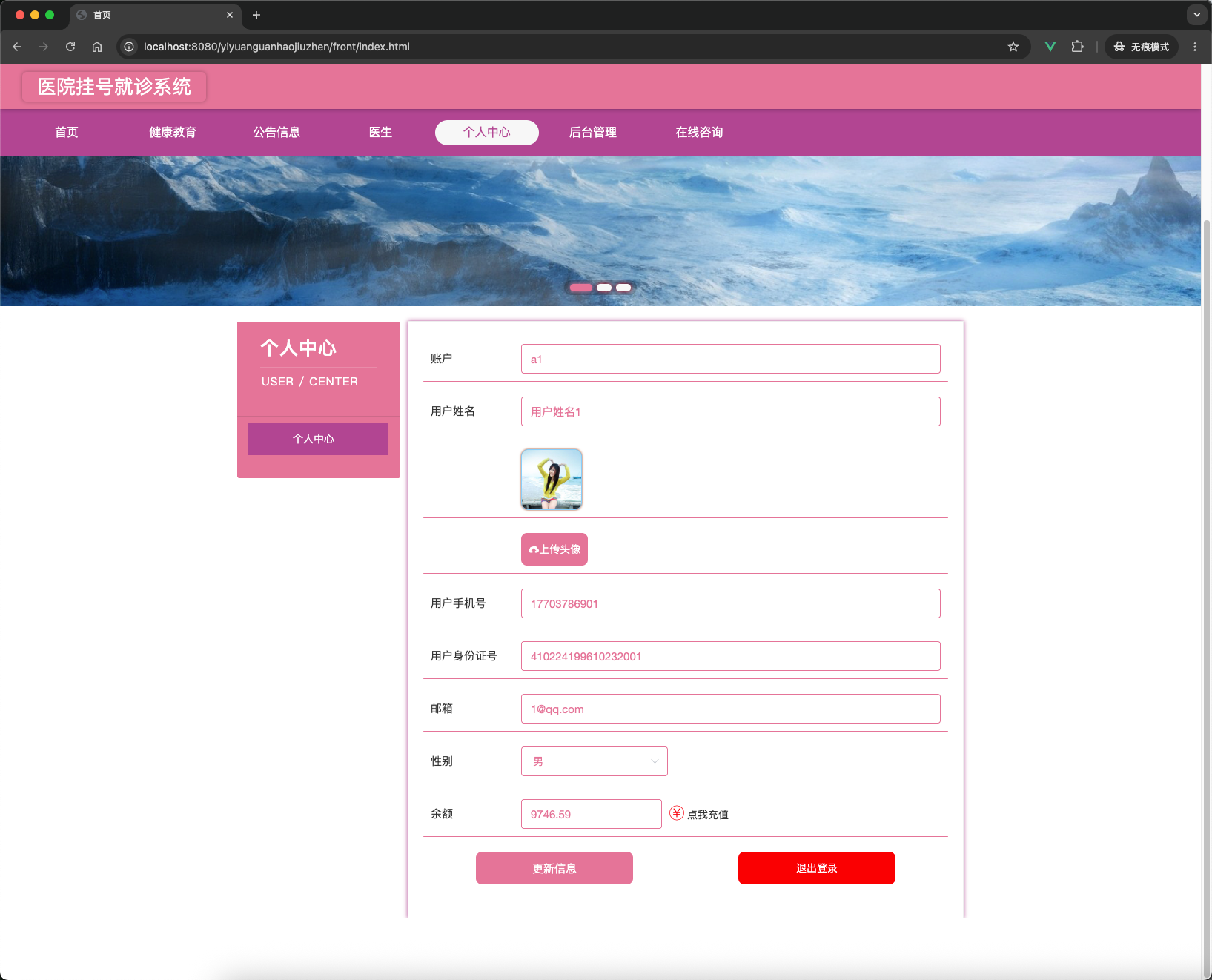Select the first pink carousel indicator

point(581,288)
